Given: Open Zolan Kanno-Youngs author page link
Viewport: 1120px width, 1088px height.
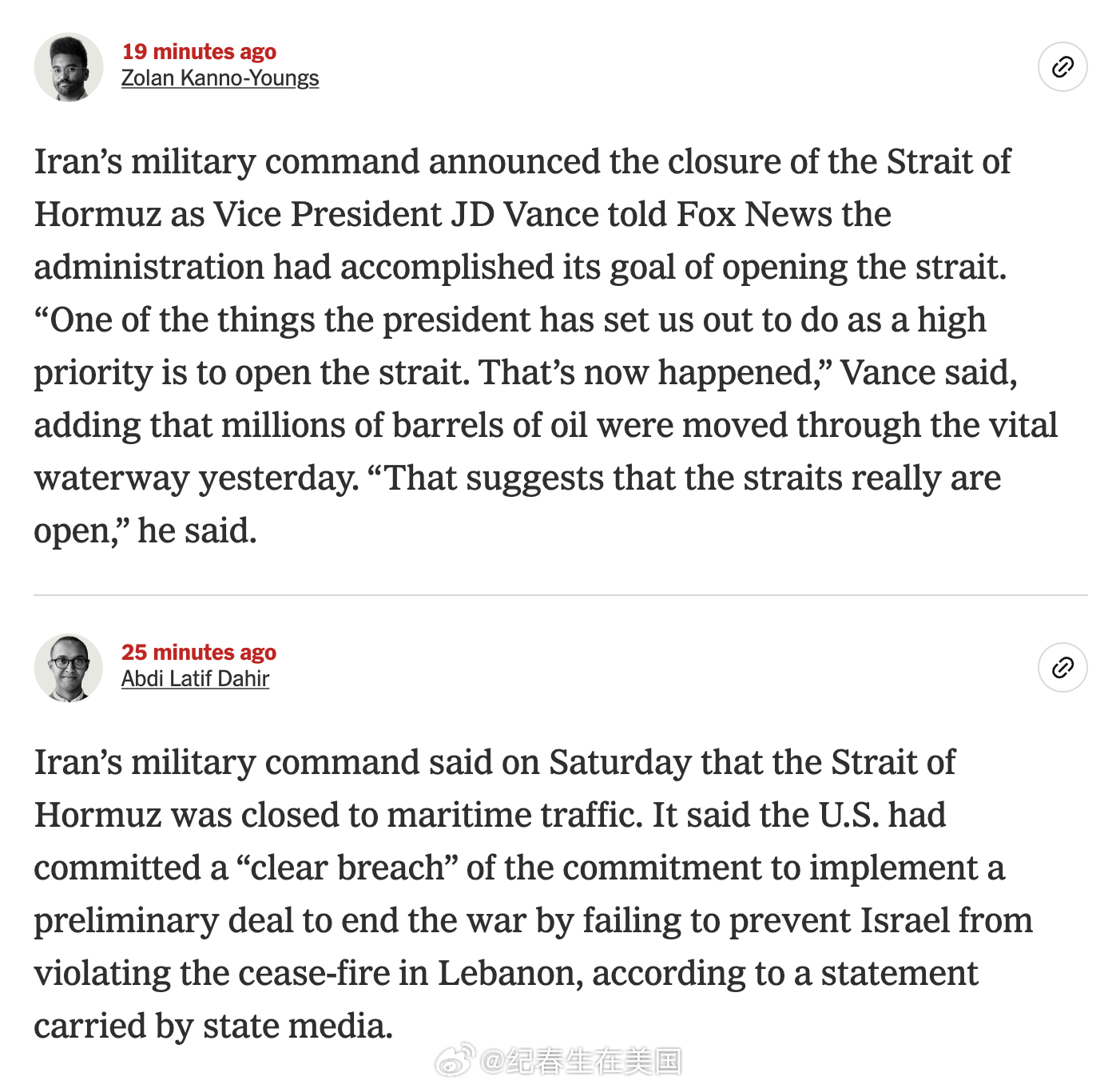Looking at the screenshot, I should [220, 78].
